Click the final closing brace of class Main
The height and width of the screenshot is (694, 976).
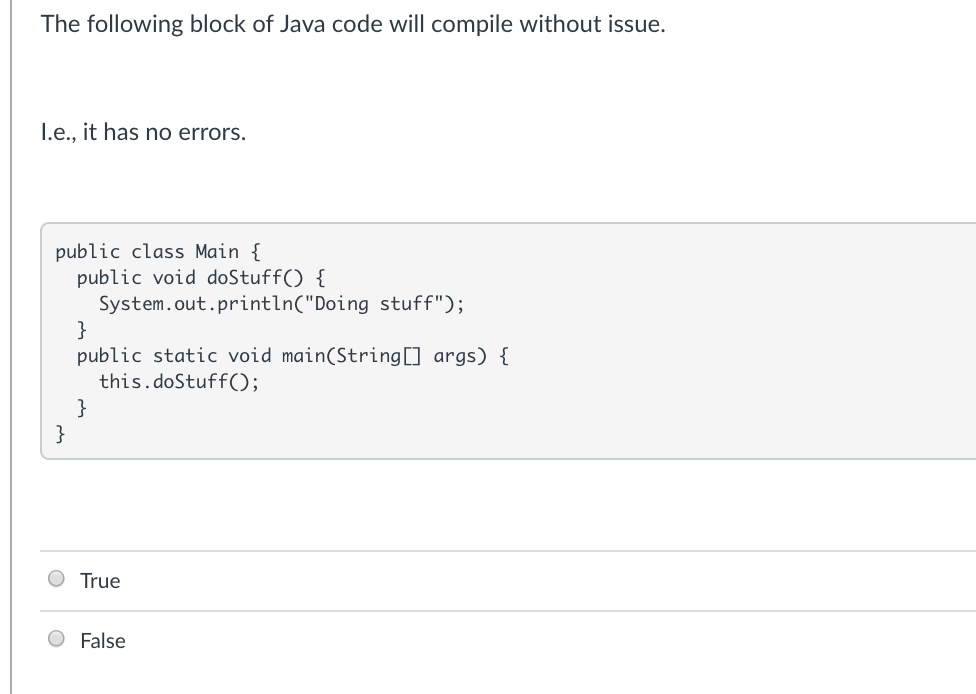click(61, 433)
